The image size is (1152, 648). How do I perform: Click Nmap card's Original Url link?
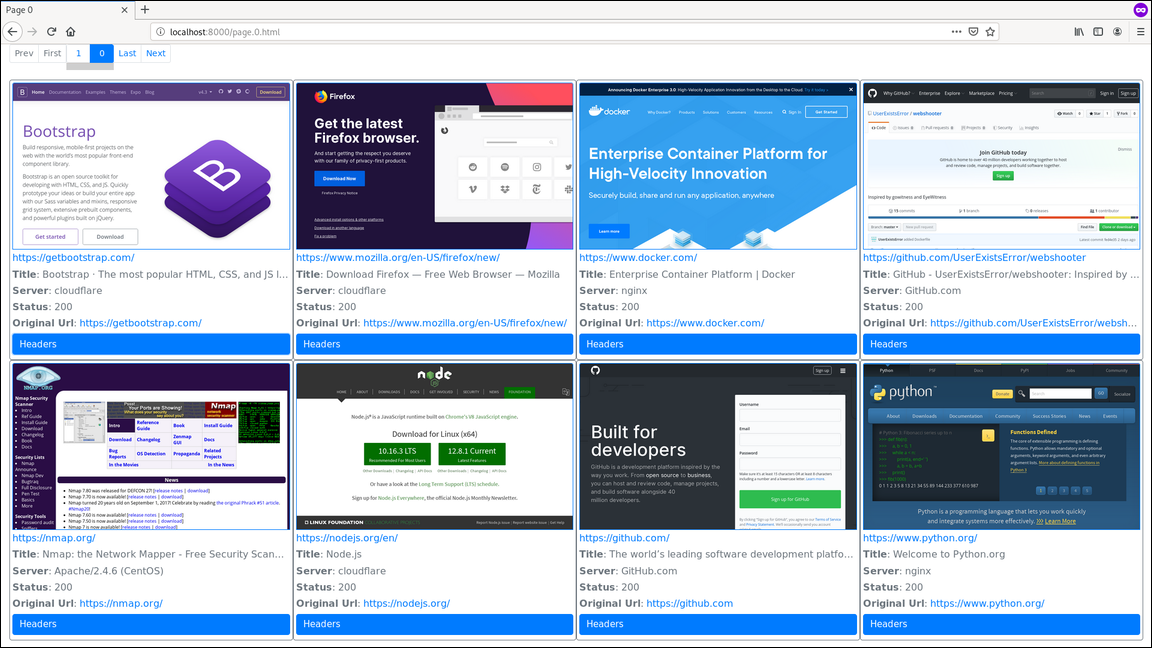(x=121, y=603)
